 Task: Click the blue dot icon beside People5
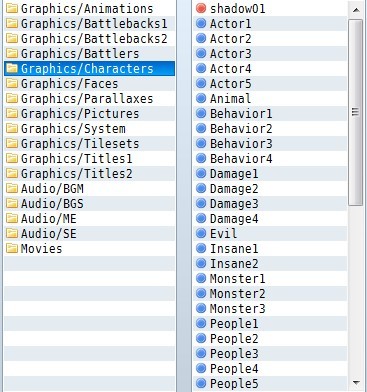coord(201,383)
